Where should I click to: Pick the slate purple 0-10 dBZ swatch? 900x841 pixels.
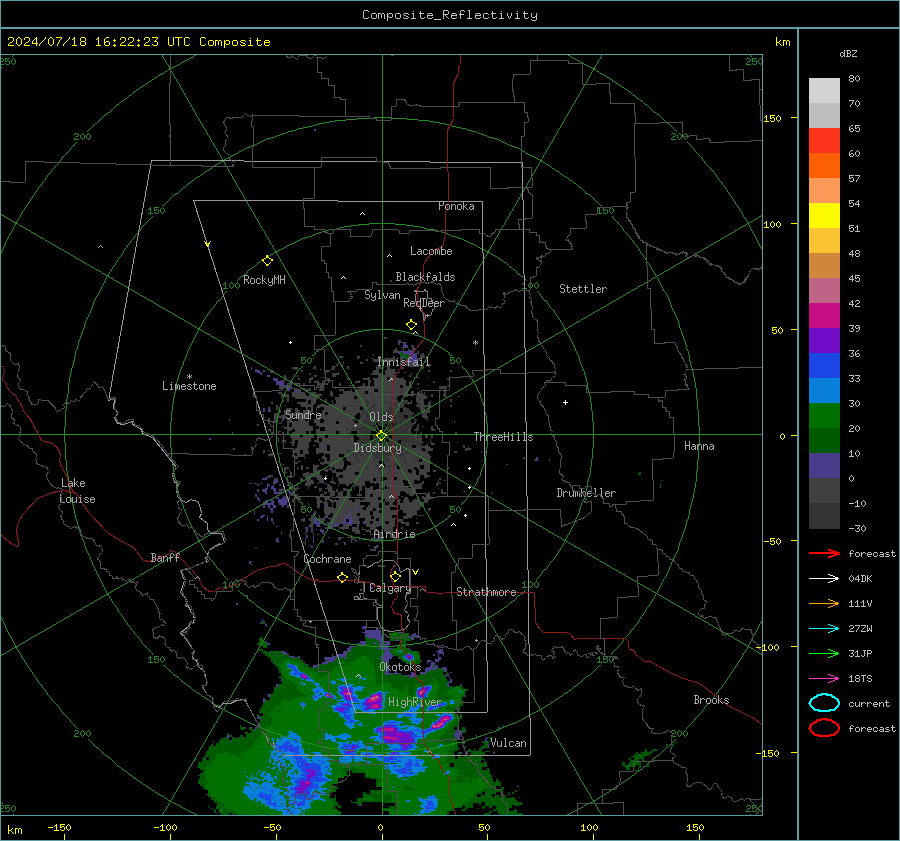tap(824, 466)
